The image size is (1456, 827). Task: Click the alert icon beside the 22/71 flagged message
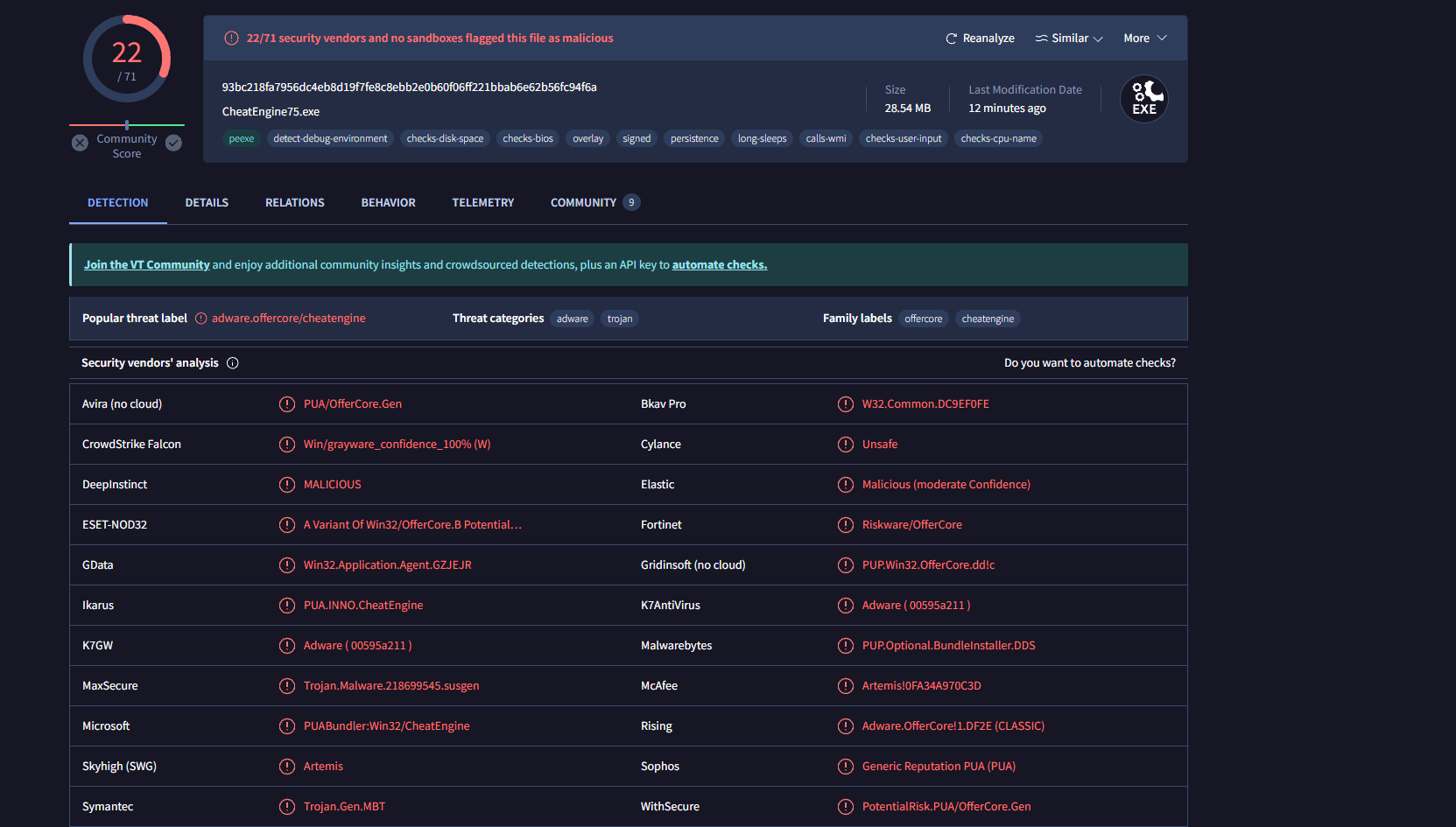(231, 39)
